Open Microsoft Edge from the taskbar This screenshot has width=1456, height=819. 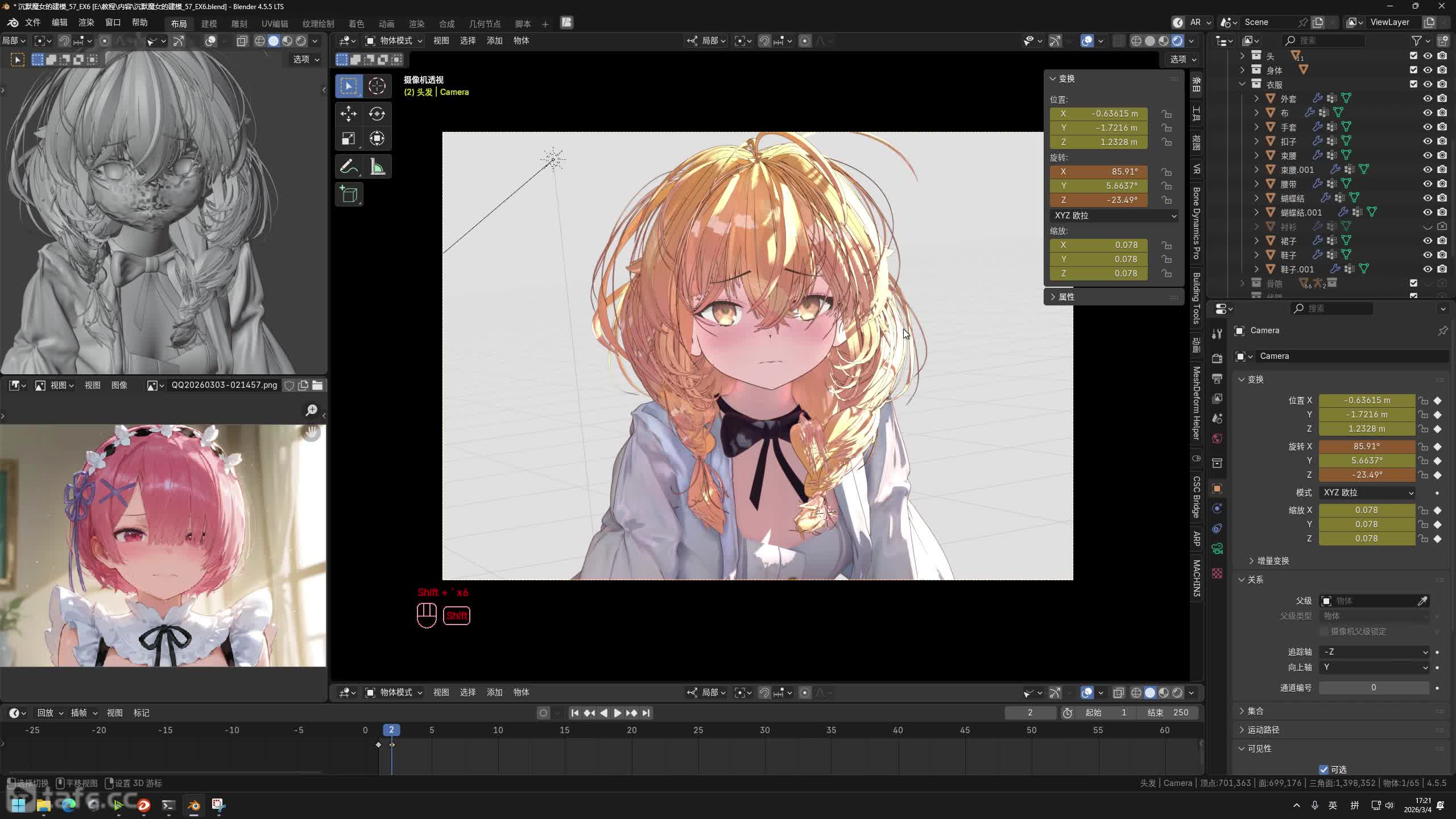(69, 805)
